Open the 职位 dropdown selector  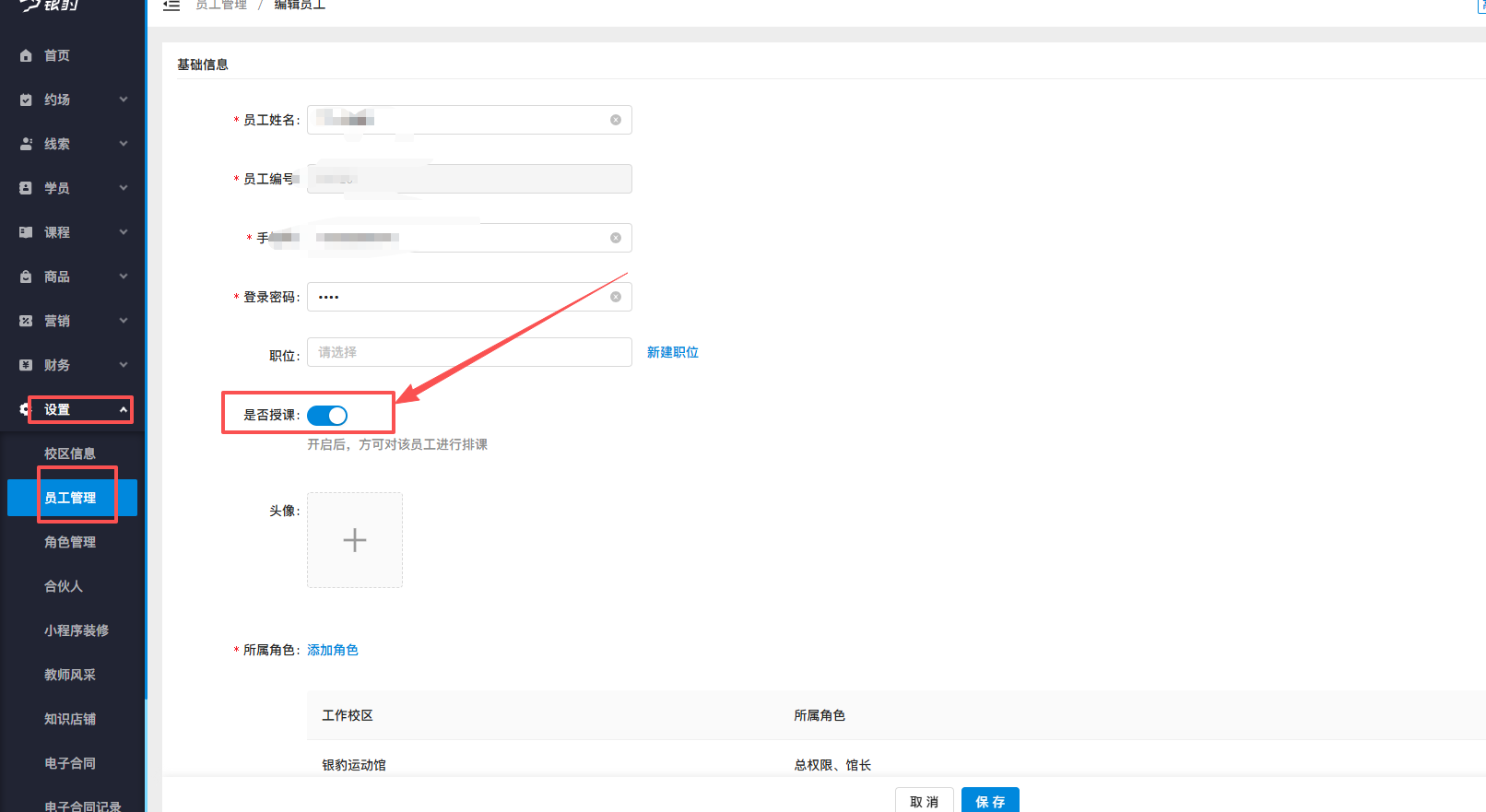[468, 353]
